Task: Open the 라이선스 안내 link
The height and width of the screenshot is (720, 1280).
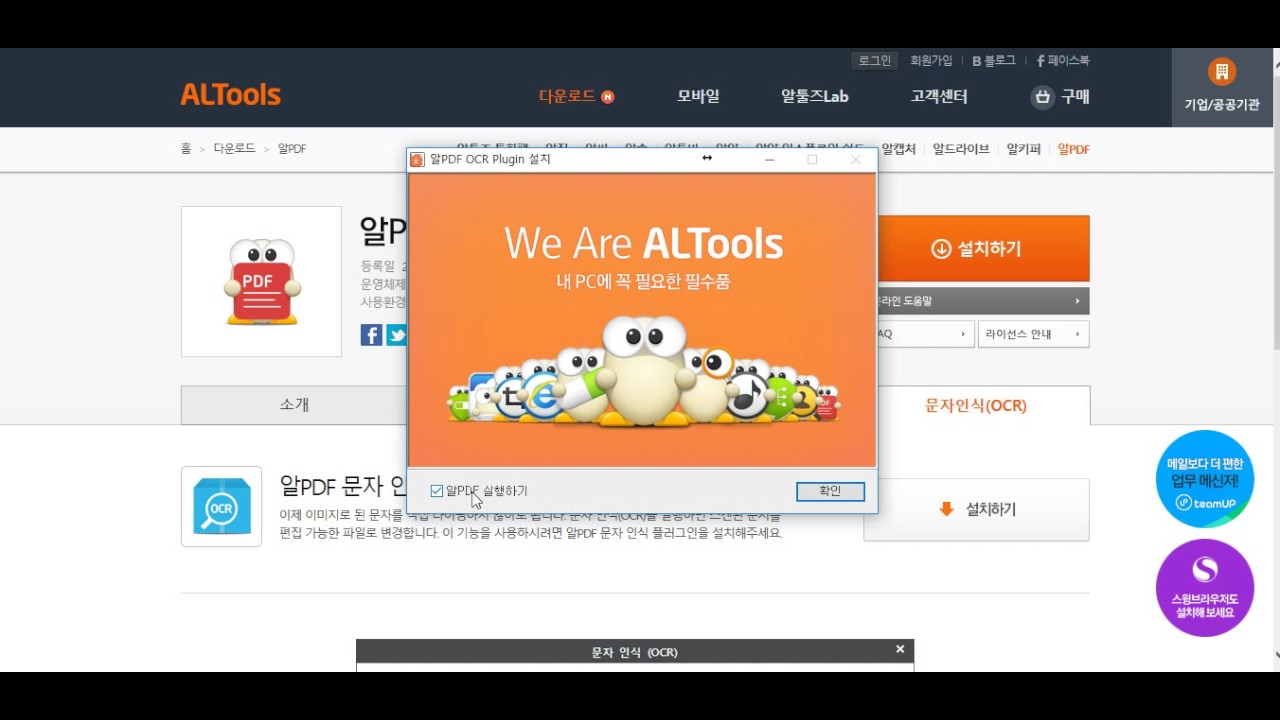Action: tap(1033, 334)
